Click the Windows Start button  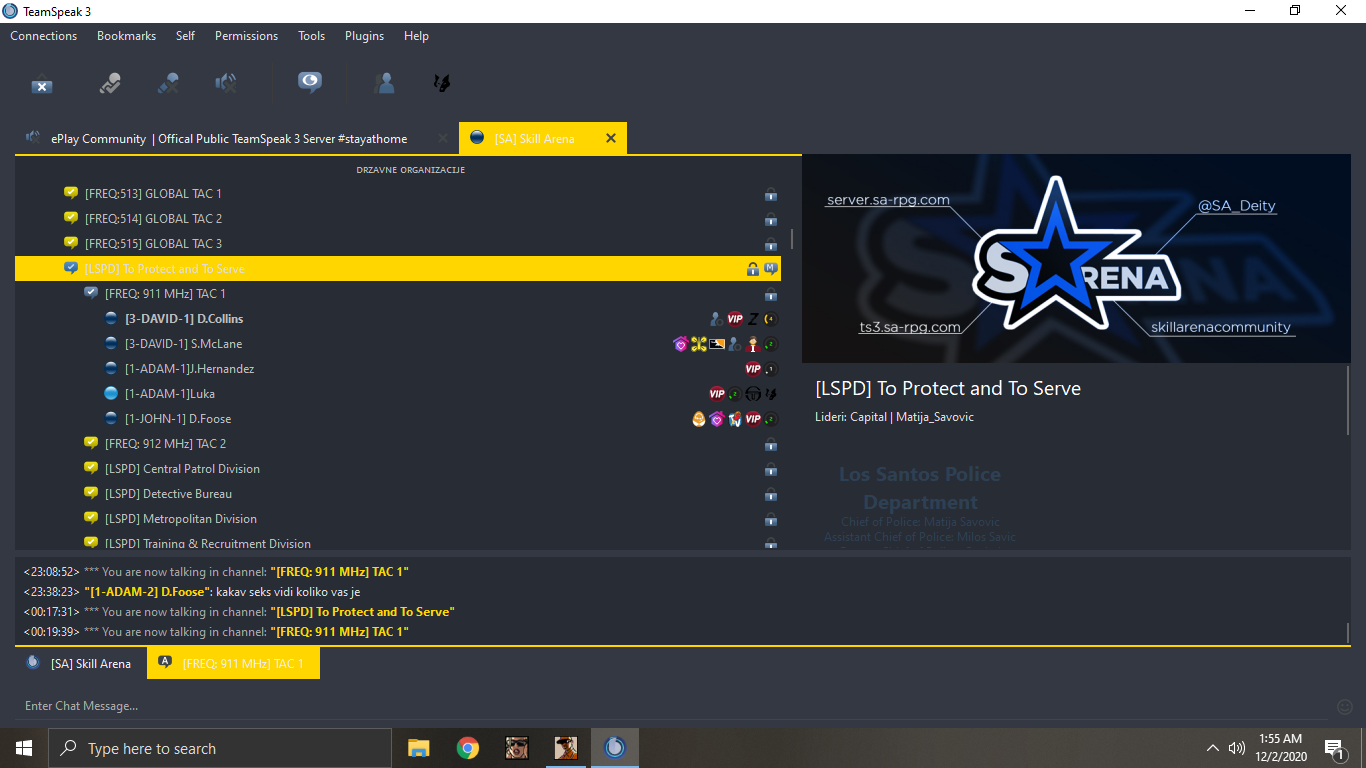(x=24, y=748)
